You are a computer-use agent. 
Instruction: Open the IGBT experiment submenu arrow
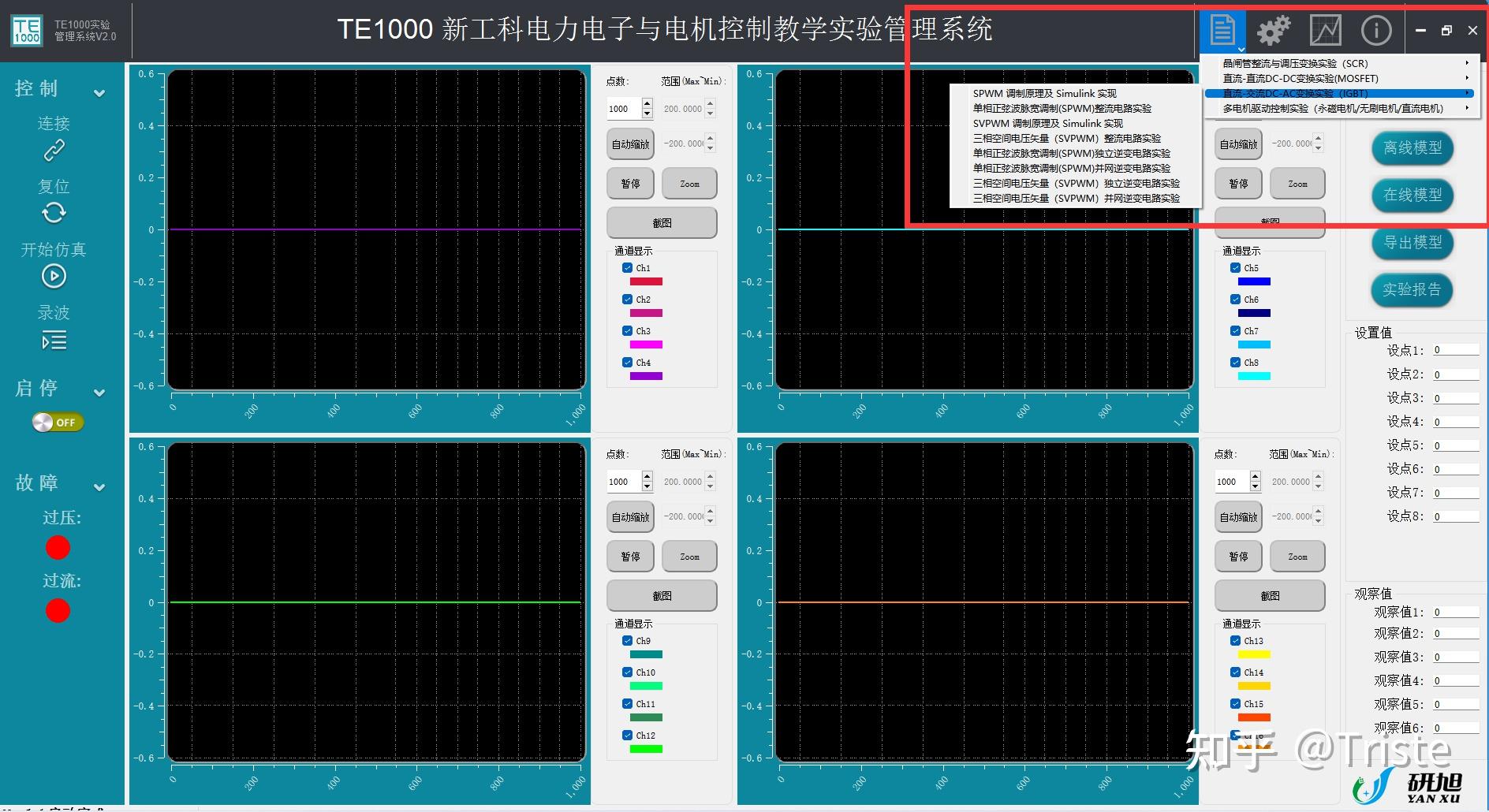click(1467, 93)
